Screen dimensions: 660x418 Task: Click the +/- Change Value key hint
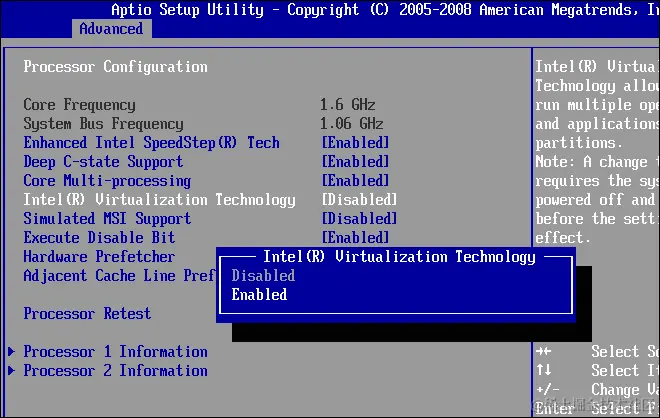pyautogui.click(x=548, y=389)
